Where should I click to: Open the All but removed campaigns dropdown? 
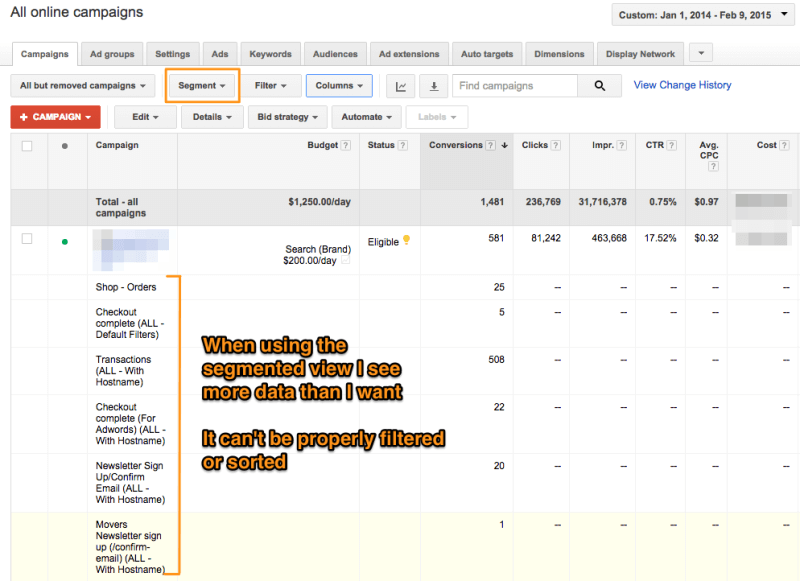[x=82, y=86]
